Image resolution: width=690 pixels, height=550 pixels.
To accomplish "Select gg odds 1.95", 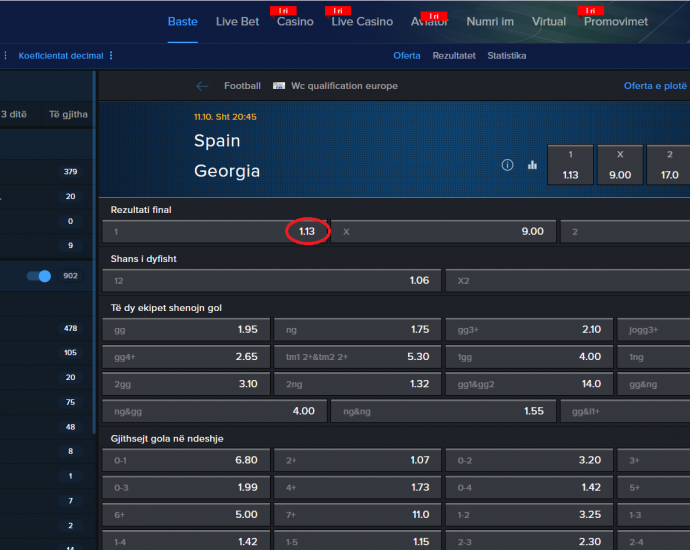I will [x=186, y=330].
